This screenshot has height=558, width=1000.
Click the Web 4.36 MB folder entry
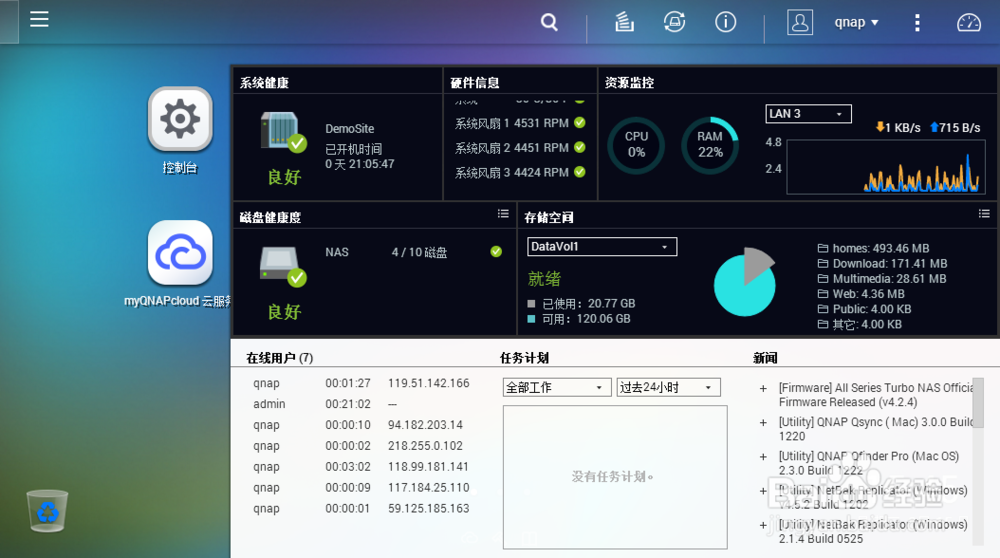861,294
